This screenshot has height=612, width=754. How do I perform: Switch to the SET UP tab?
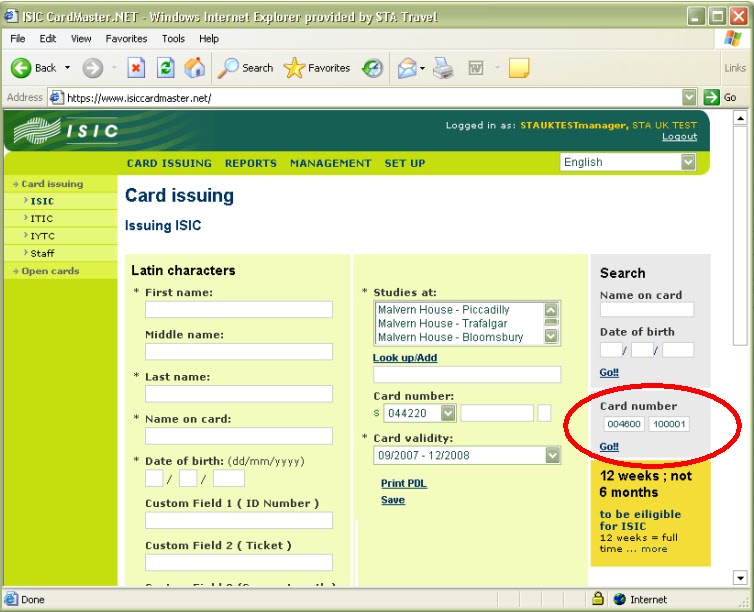[405, 163]
